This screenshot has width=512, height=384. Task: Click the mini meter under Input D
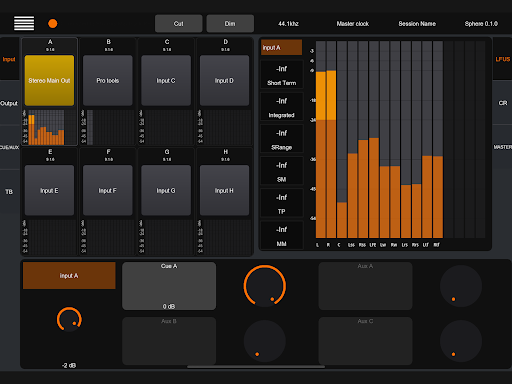coord(224,127)
